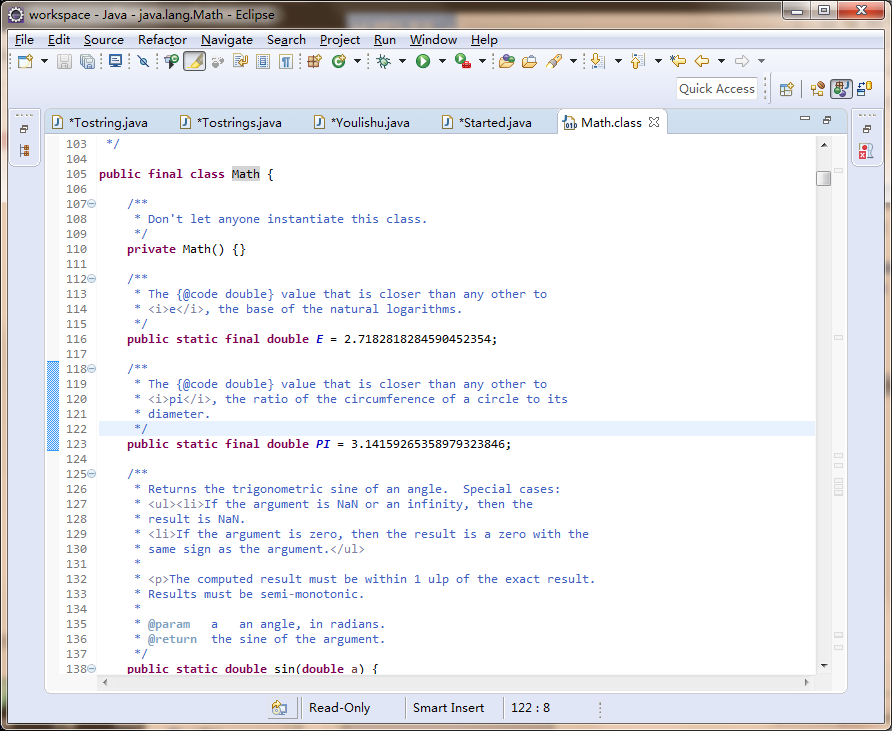
Task: Click the New Java Class icon
Action: coord(339,61)
